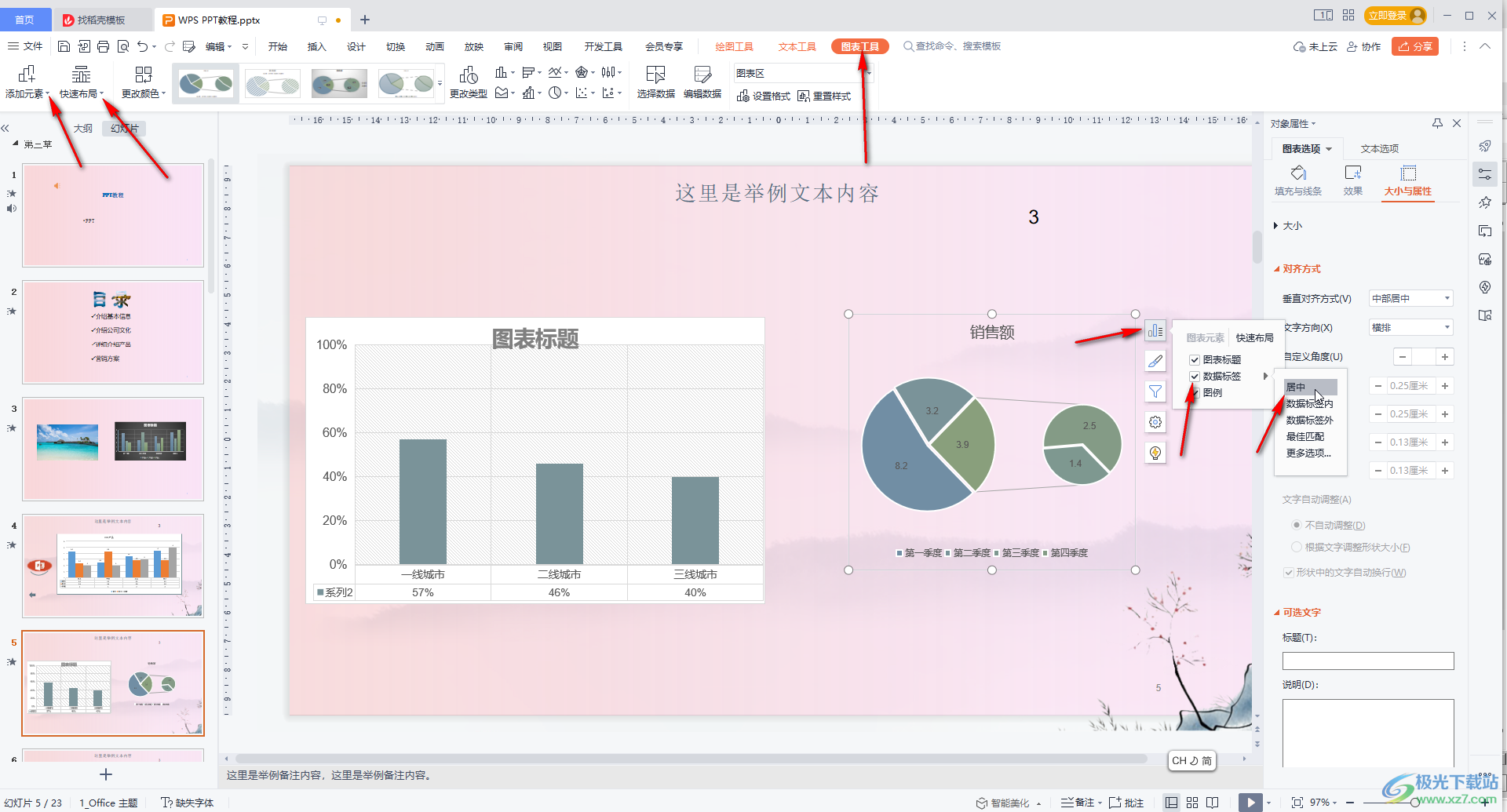Open the 更改颜色 change colors tool
This screenshot has height=812, width=1507.
[143, 82]
